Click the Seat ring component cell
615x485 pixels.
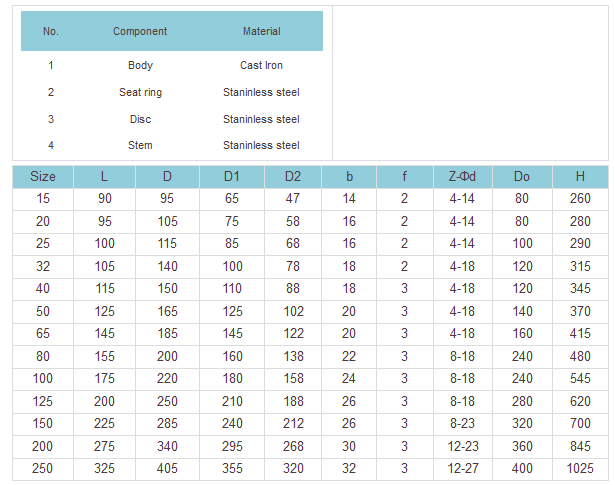(x=140, y=93)
